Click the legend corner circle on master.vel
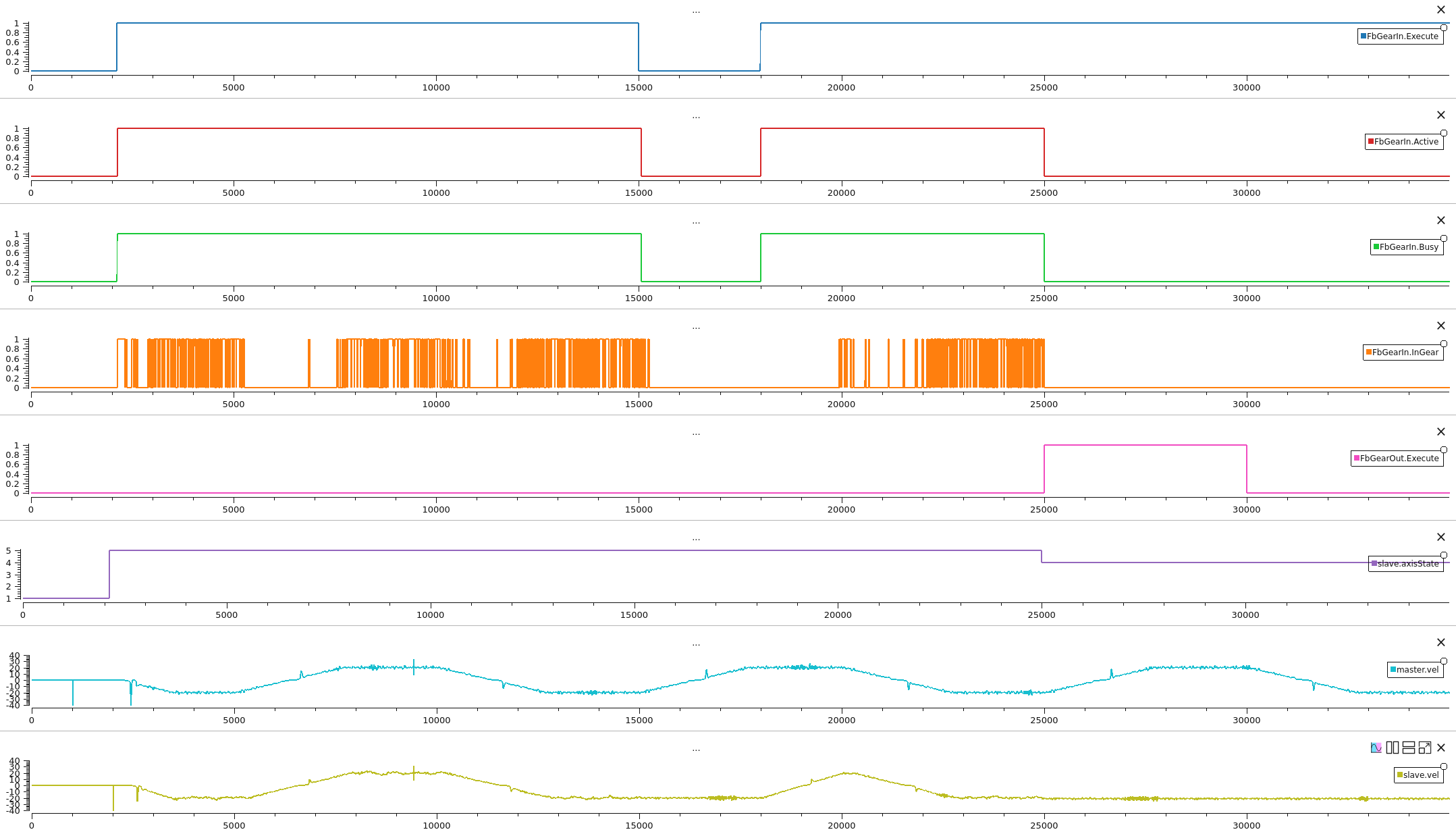The height and width of the screenshot is (836, 1456). tap(1444, 661)
